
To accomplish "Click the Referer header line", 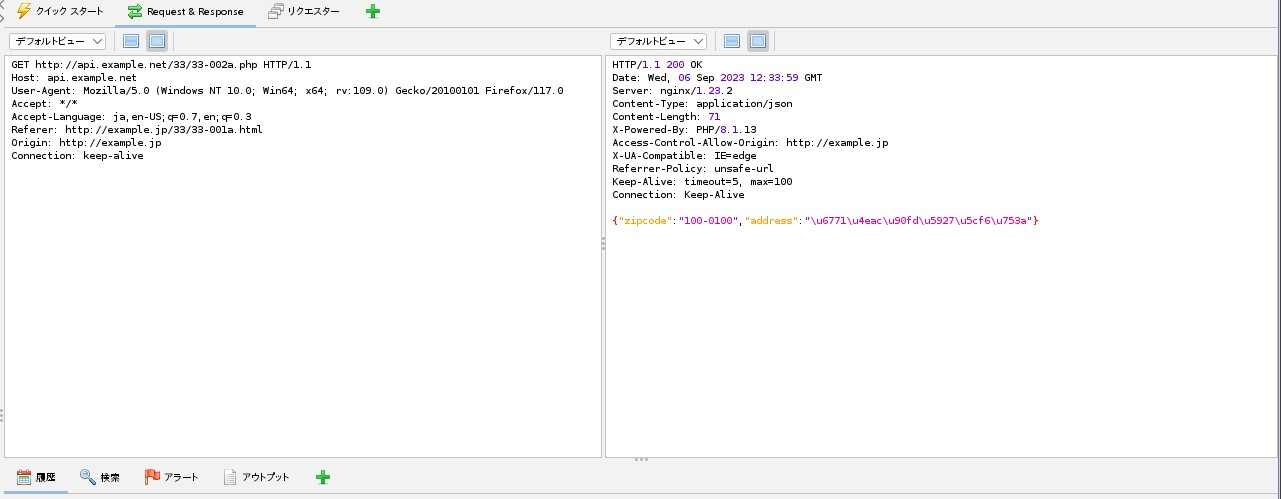I will [137, 129].
